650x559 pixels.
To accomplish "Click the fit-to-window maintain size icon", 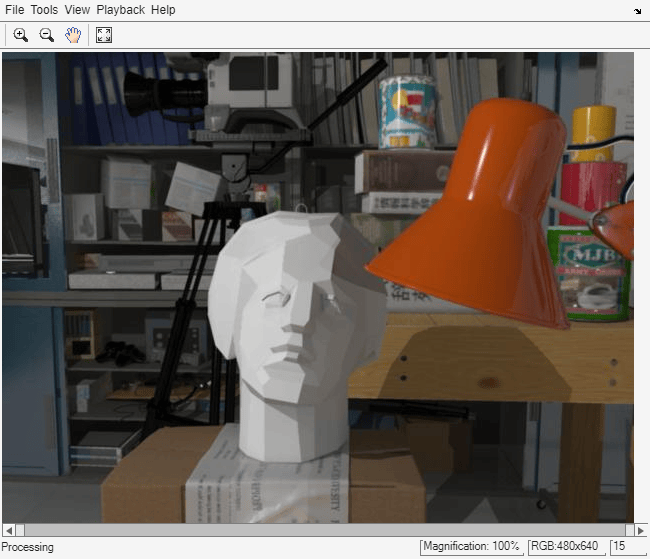I will pos(104,35).
